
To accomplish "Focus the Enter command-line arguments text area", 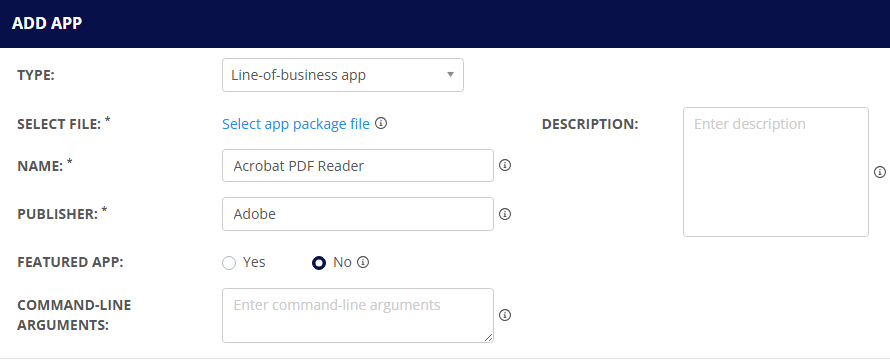I will (358, 315).
